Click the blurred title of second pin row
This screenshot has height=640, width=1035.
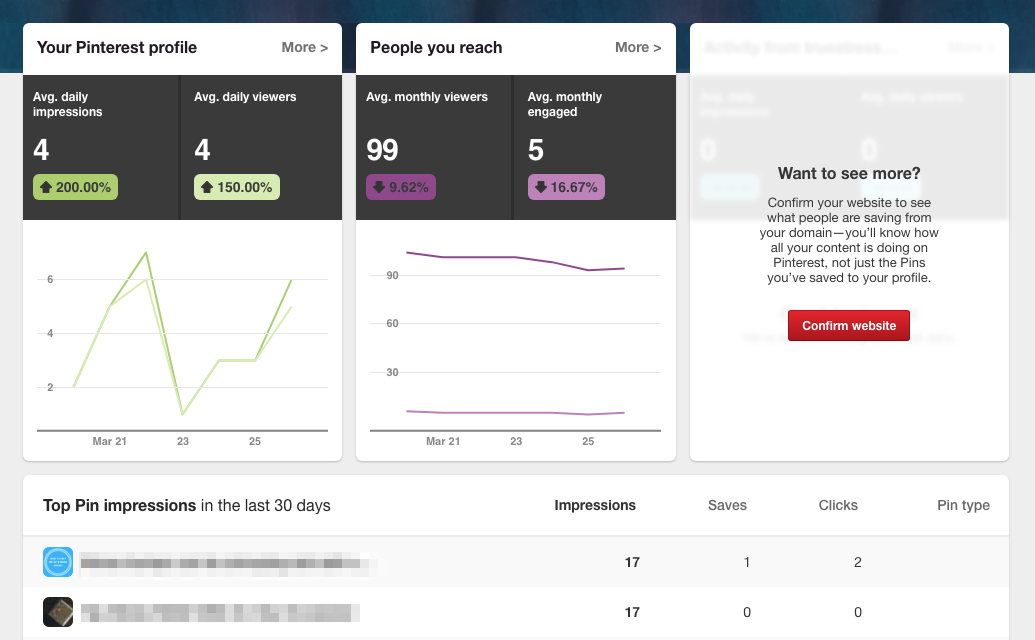(x=220, y=612)
